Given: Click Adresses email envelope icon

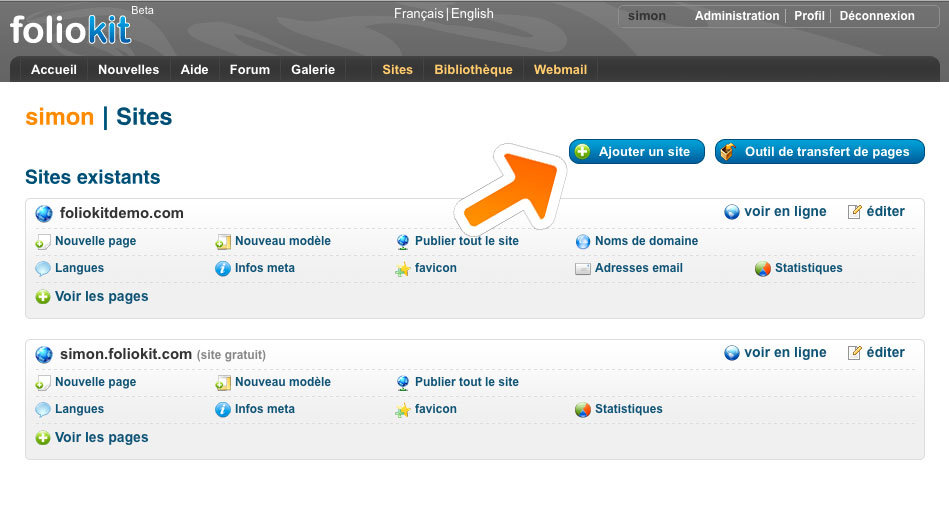Looking at the screenshot, I should coord(582,269).
